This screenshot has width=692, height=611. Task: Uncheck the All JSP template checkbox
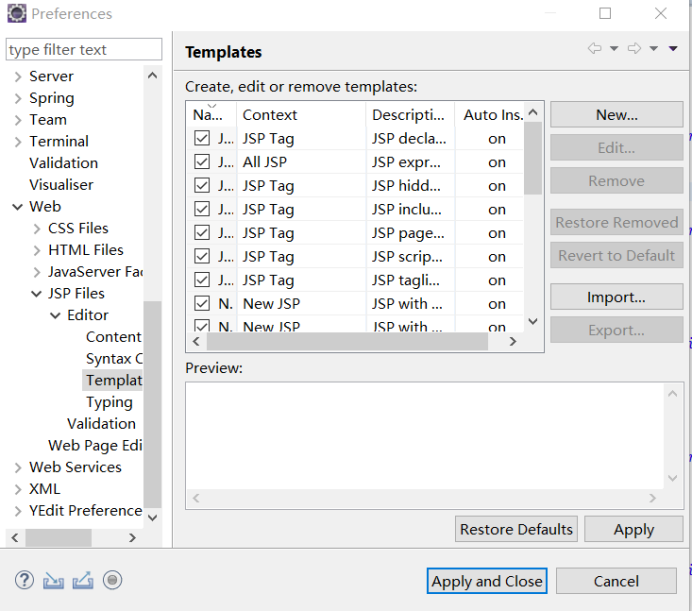202,162
